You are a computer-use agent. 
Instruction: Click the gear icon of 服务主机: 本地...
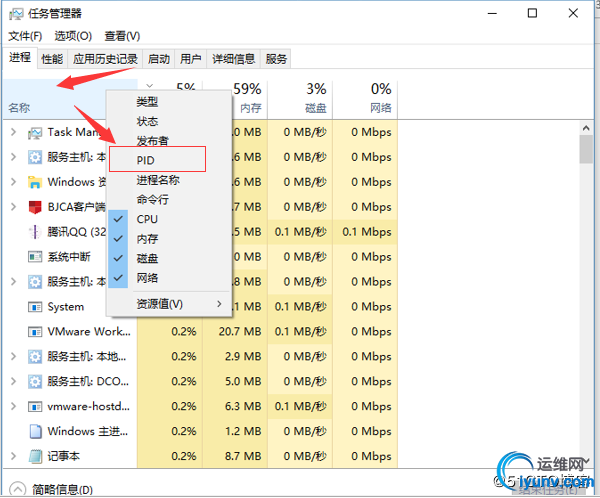click(x=35, y=357)
